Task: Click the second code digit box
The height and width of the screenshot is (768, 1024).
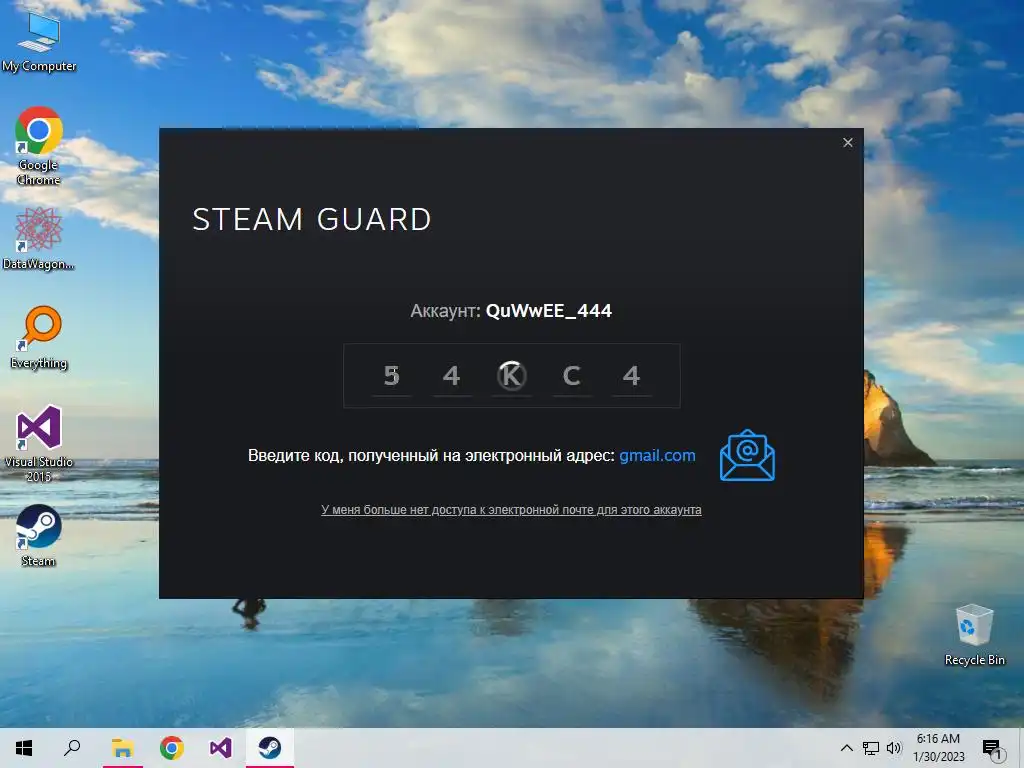Action: [x=451, y=376]
